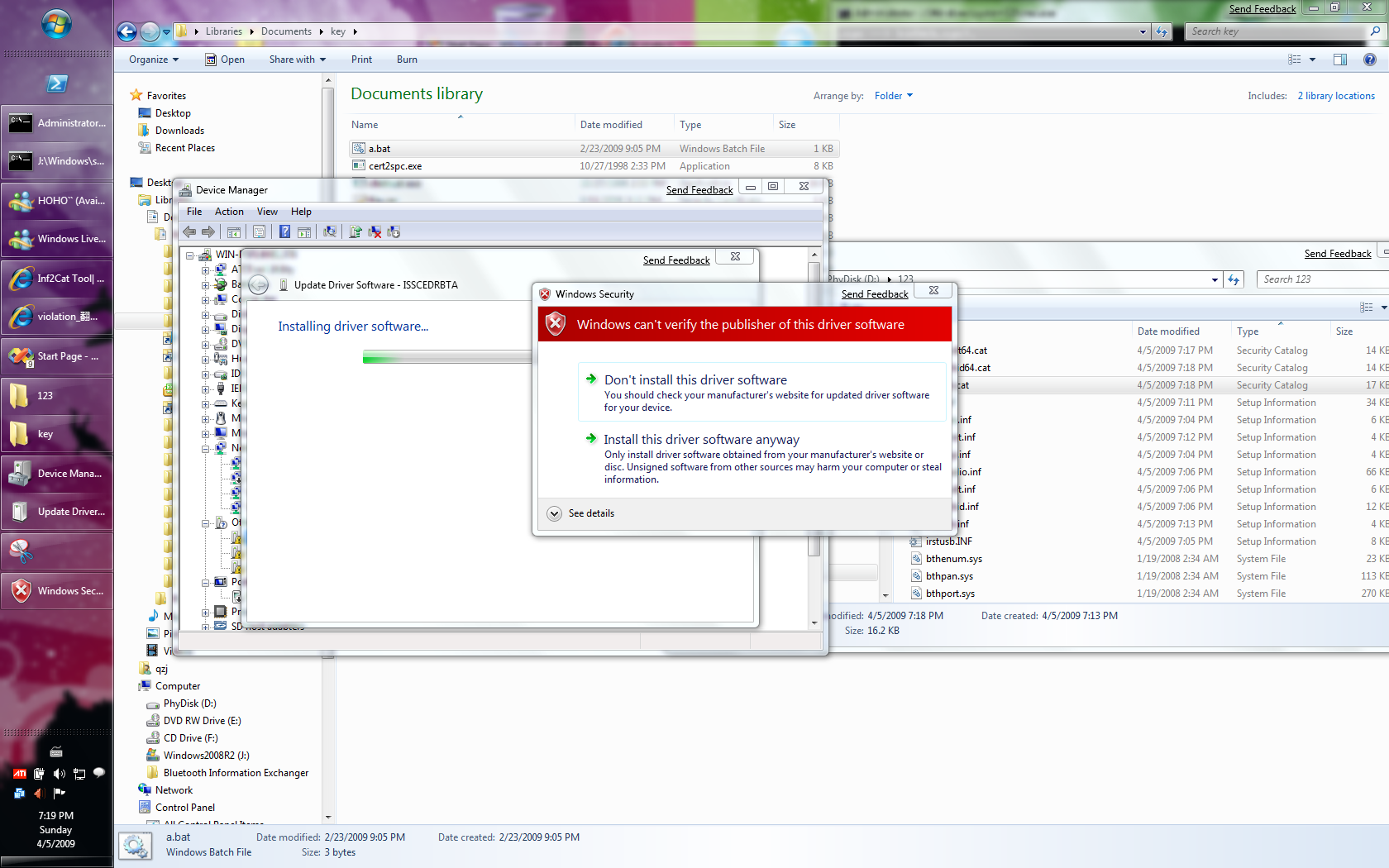Screen dimensions: 1389x868
Task: Click Device Manager toolbar Help icon
Action: [x=284, y=231]
